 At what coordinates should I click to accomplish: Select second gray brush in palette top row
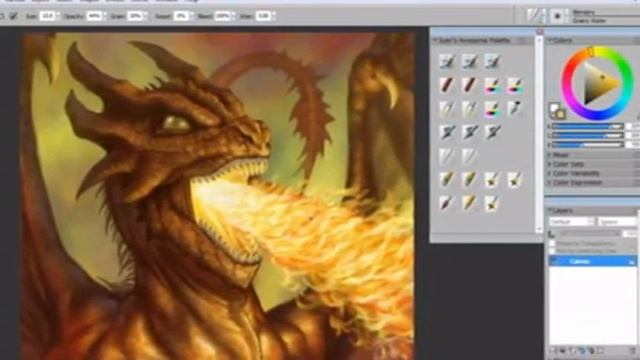[x=469, y=62]
